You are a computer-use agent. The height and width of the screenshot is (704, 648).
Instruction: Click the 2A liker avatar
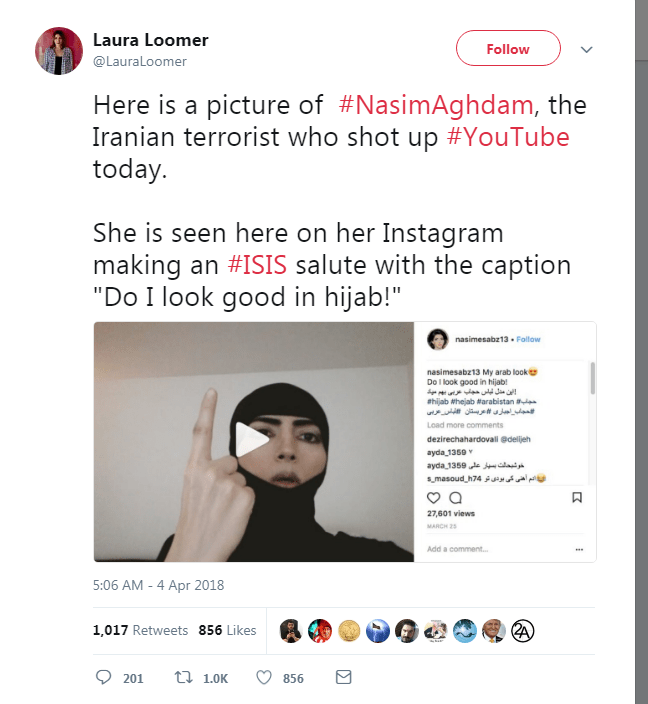[522, 631]
